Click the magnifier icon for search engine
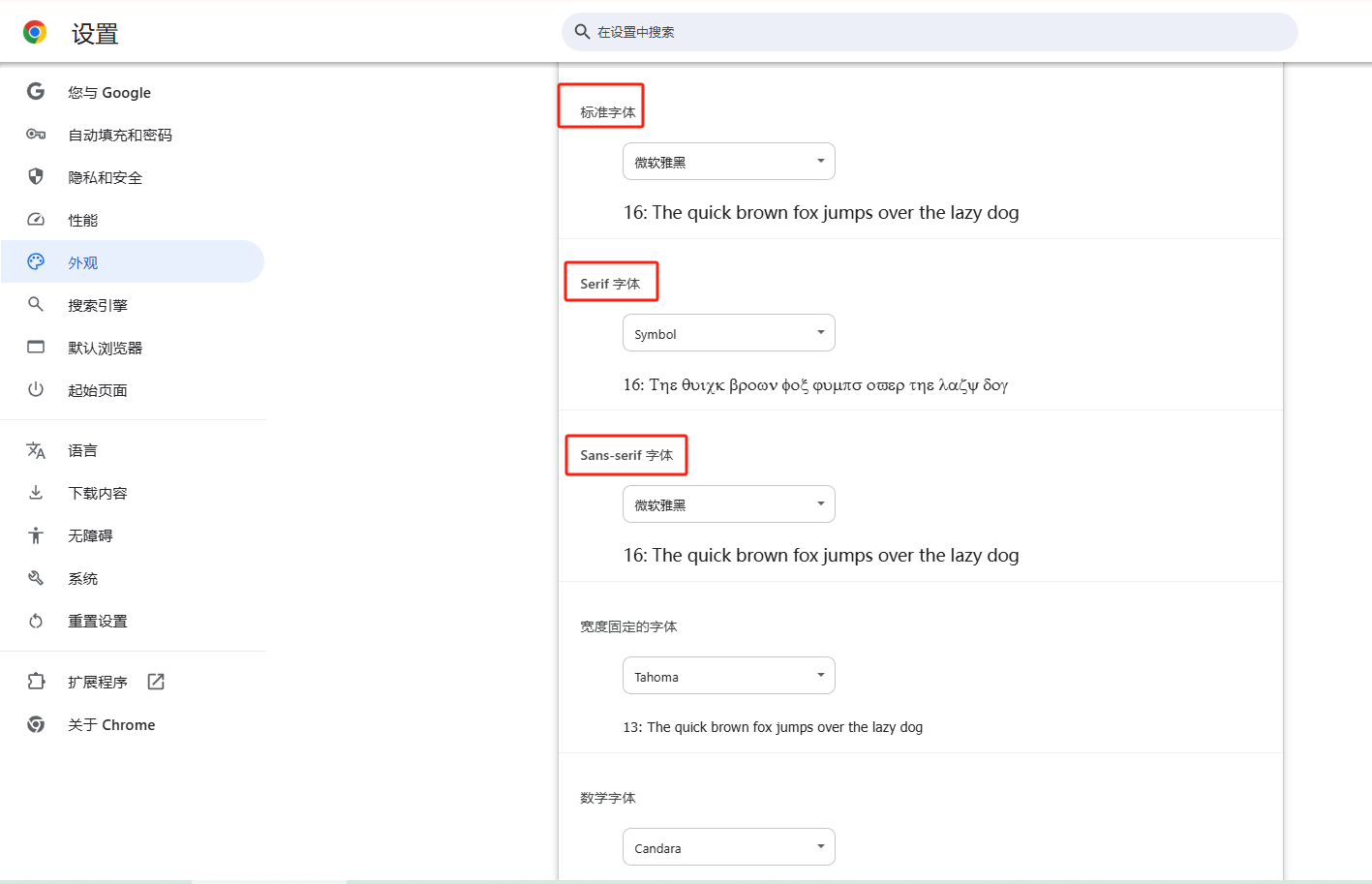This screenshot has height=884, width=1372. click(36, 304)
